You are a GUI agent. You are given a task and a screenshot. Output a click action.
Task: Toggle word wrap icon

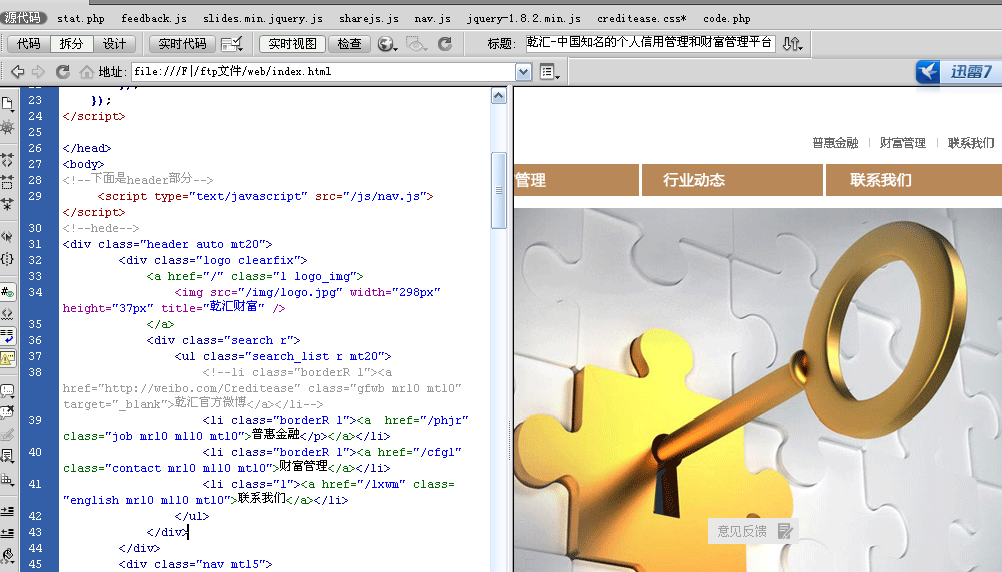pyautogui.click(x=8, y=336)
